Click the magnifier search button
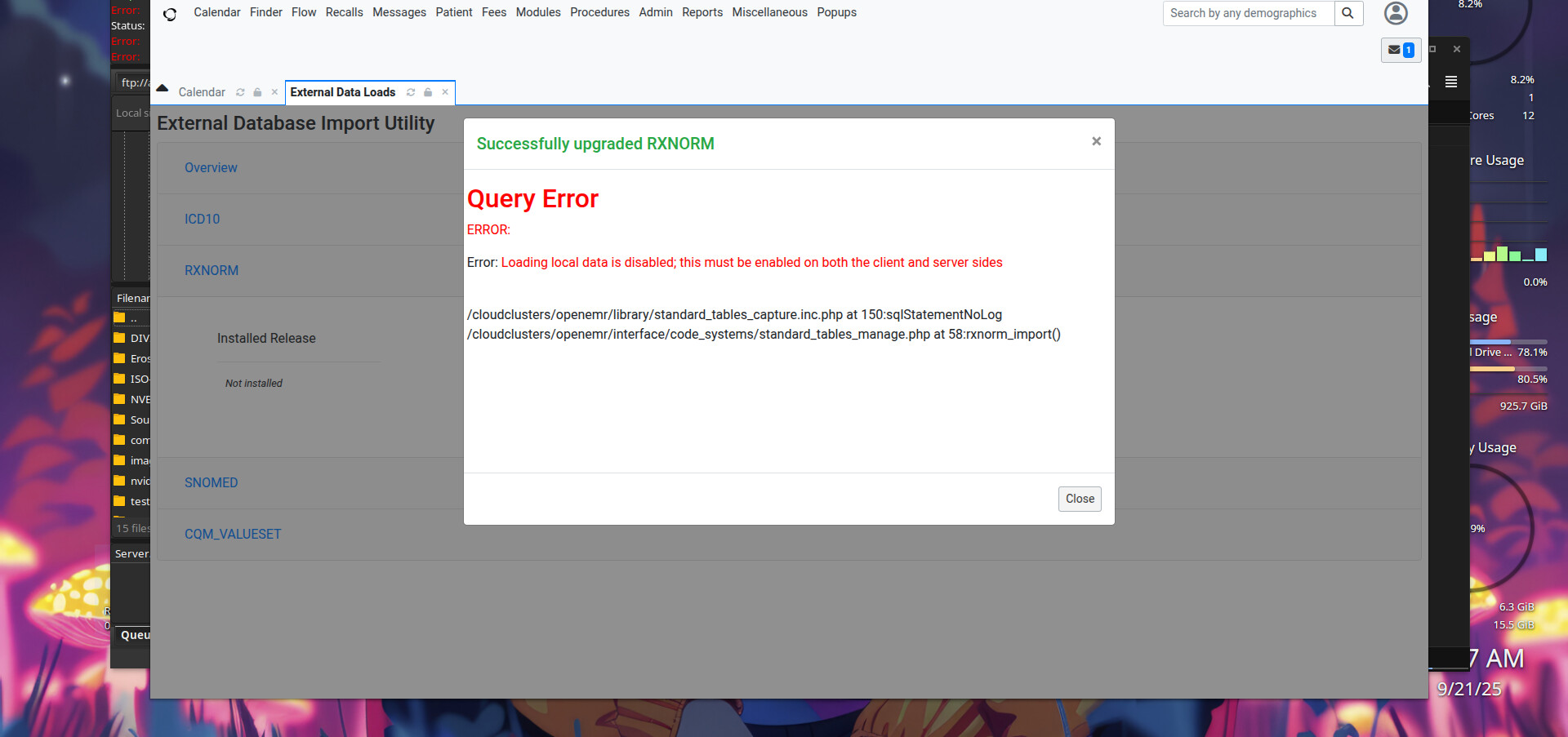The height and width of the screenshot is (737, 1568). (1348, 13)
